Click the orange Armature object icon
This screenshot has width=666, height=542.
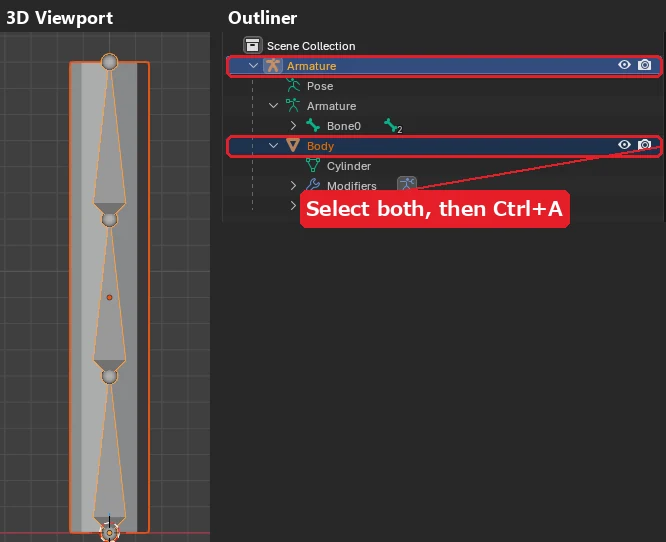tap(272, 65)
